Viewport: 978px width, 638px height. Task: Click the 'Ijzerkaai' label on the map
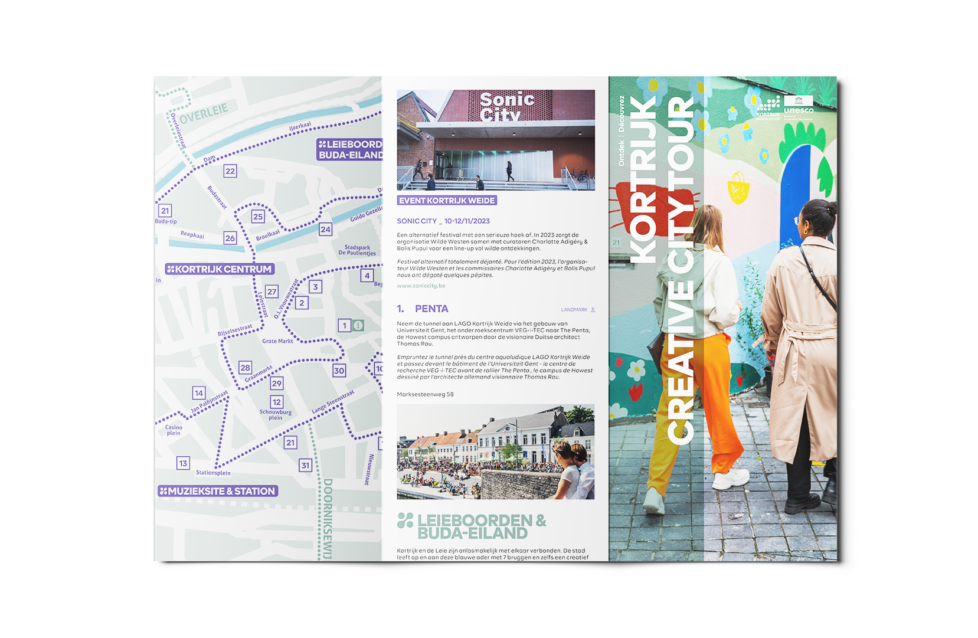tap(299, 127)
